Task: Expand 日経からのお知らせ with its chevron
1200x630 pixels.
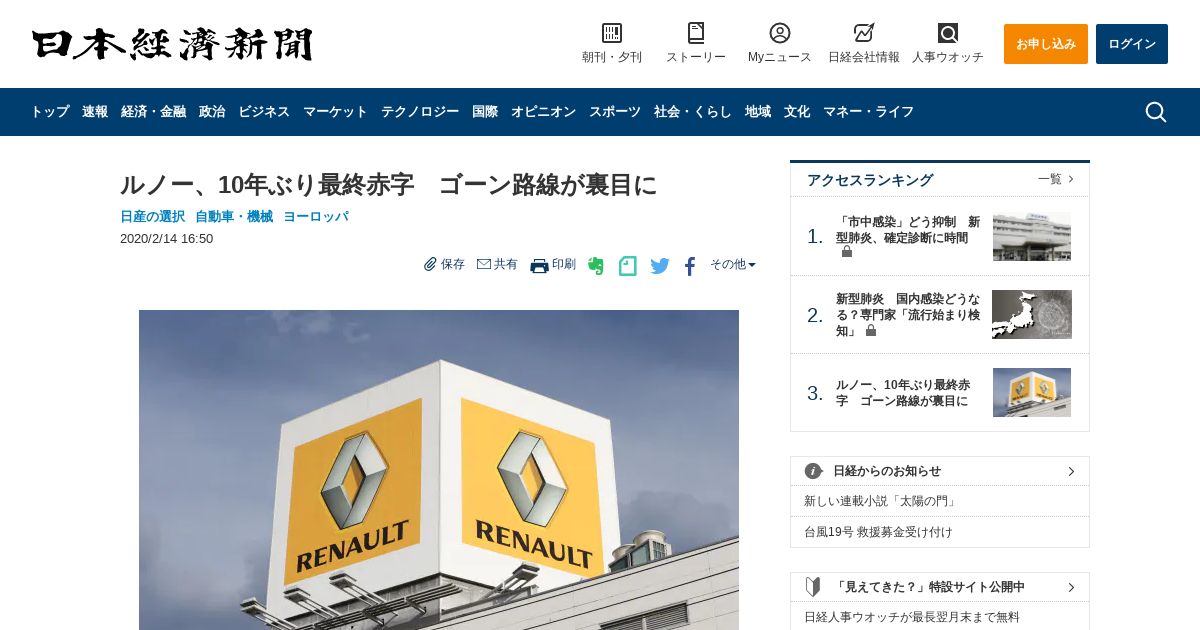Action: point(1071,471)
